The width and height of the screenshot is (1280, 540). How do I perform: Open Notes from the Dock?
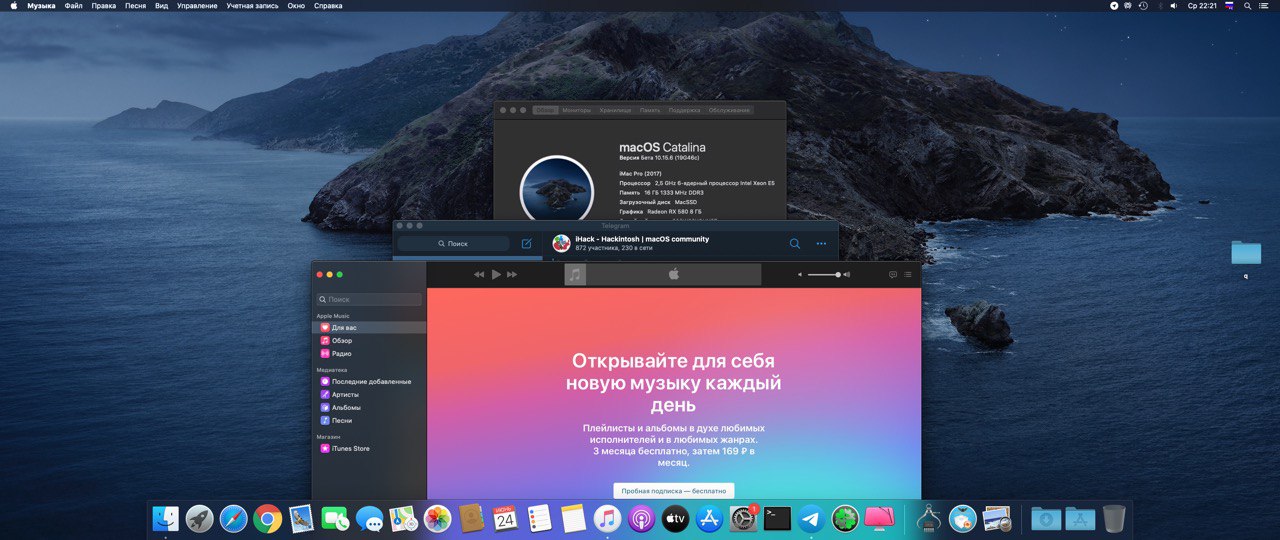coord(573,518)
